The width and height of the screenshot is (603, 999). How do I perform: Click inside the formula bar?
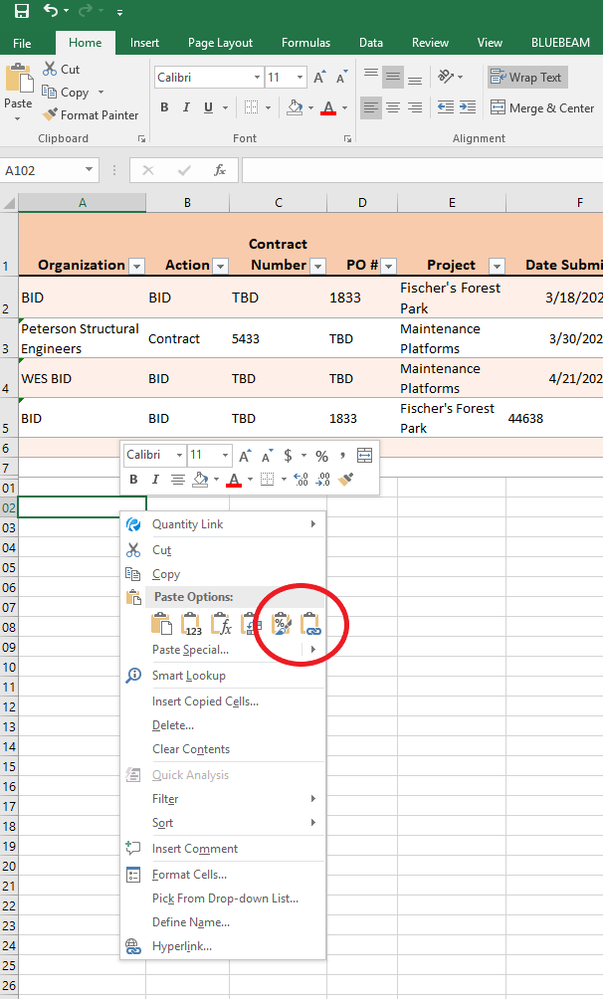click(x=423, y=170)
